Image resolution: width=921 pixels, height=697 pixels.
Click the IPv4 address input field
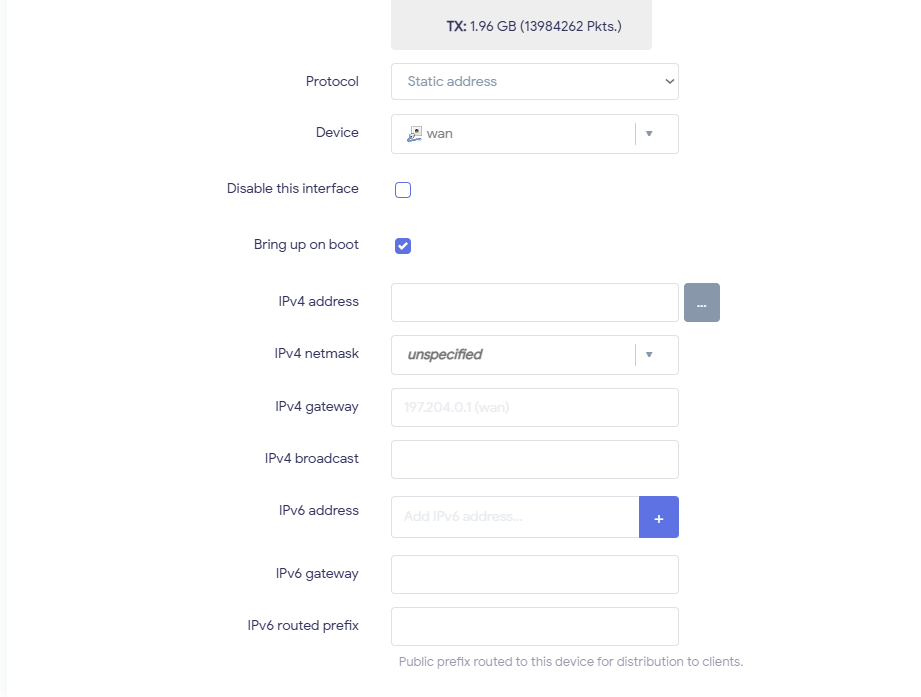534,303
